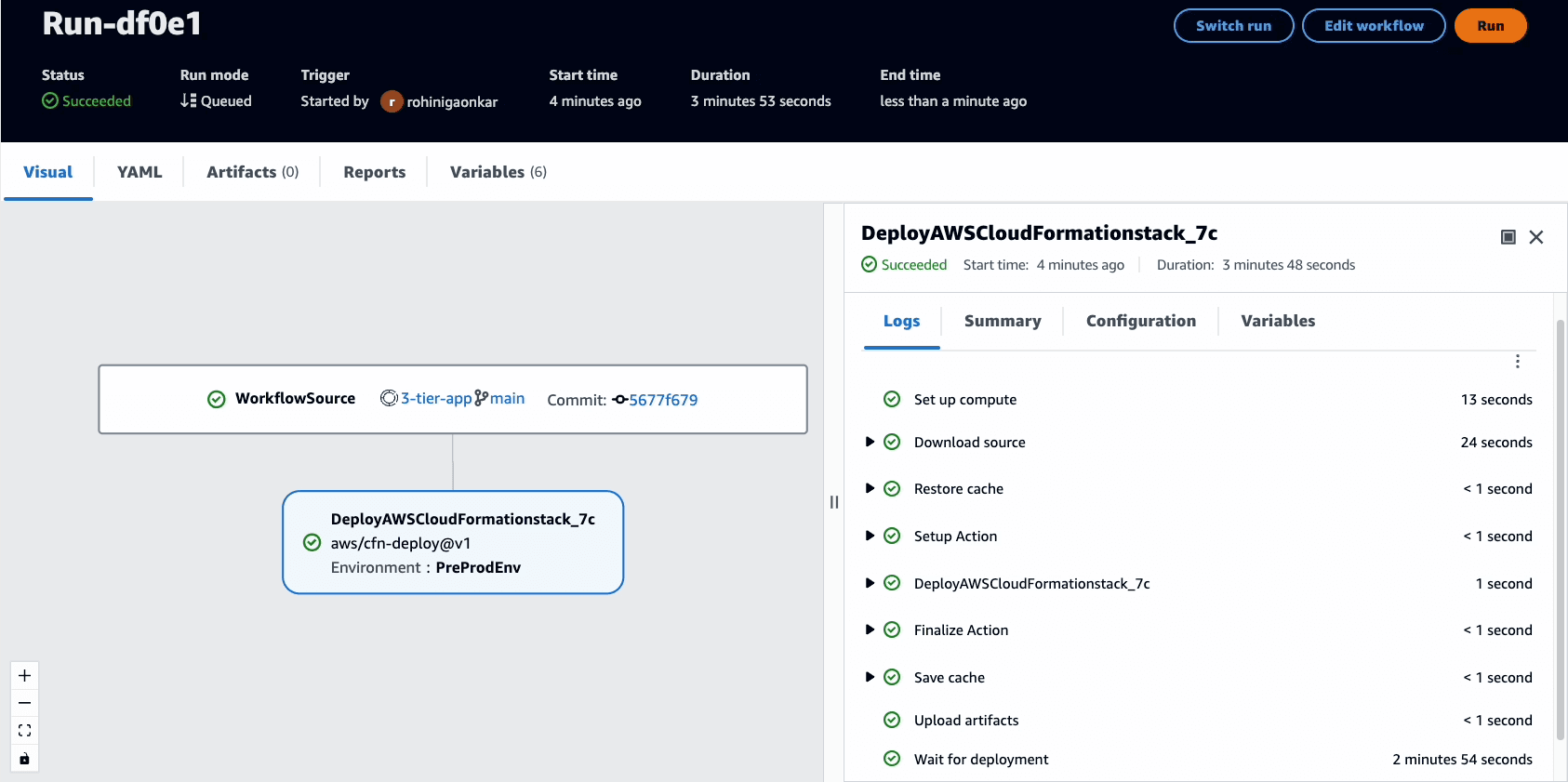
Task: Click the repository icon beside 3-tier-app
Action: click(389, 398)
